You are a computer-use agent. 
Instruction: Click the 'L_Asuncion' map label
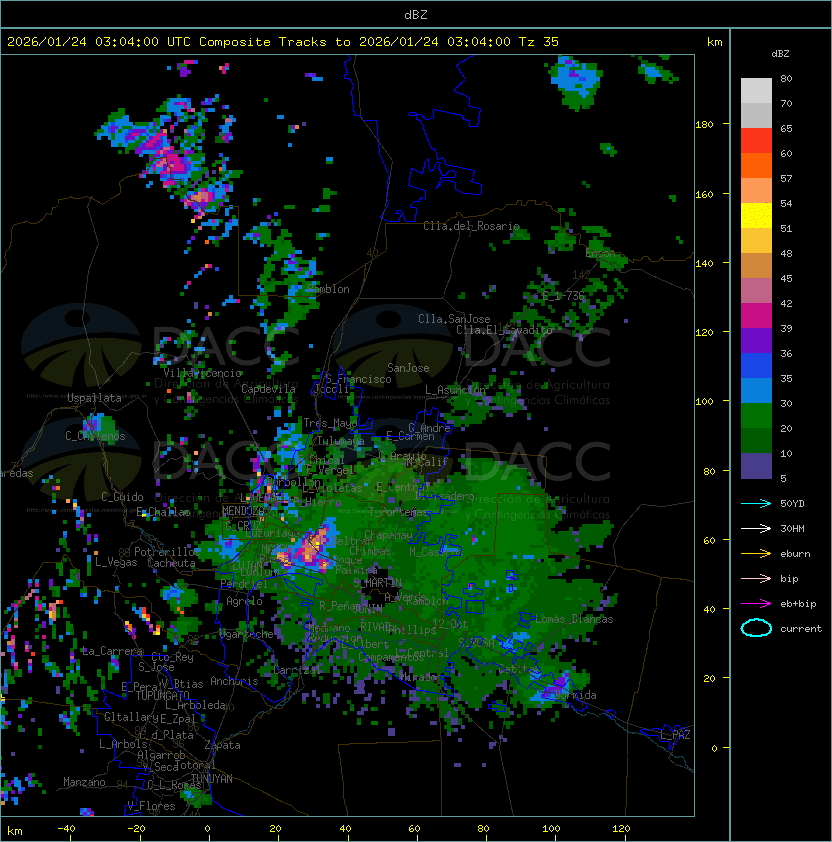coord(455,390)
